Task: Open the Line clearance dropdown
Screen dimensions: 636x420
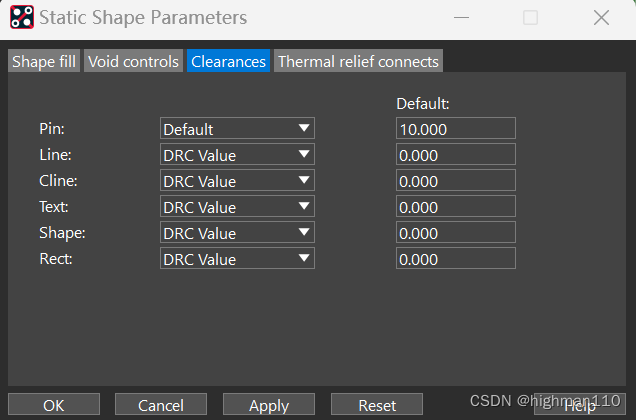Action: pos(237,155)
